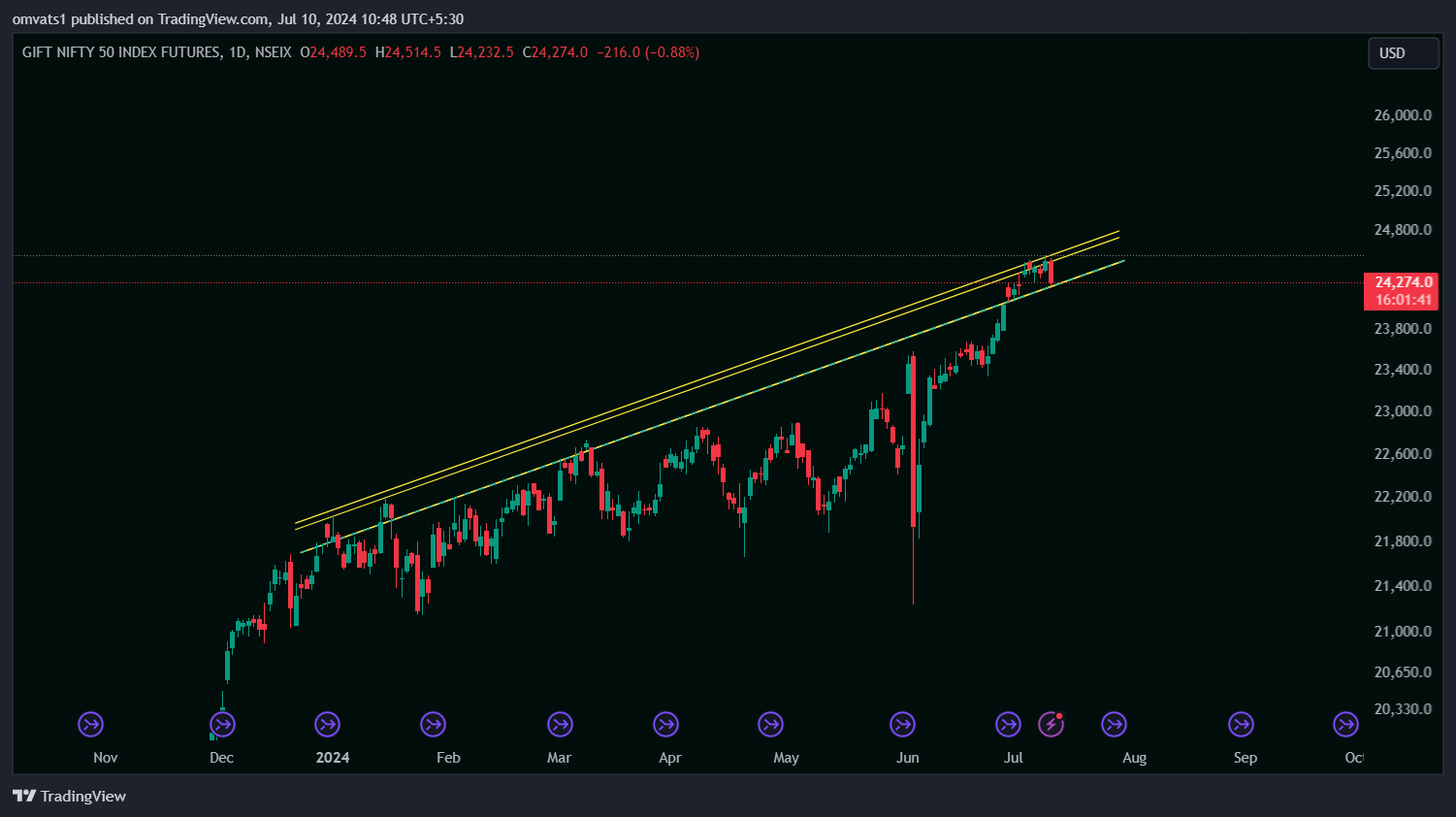
Task: Open the rollover event icon near Aug
Action: pos(1114,724)
